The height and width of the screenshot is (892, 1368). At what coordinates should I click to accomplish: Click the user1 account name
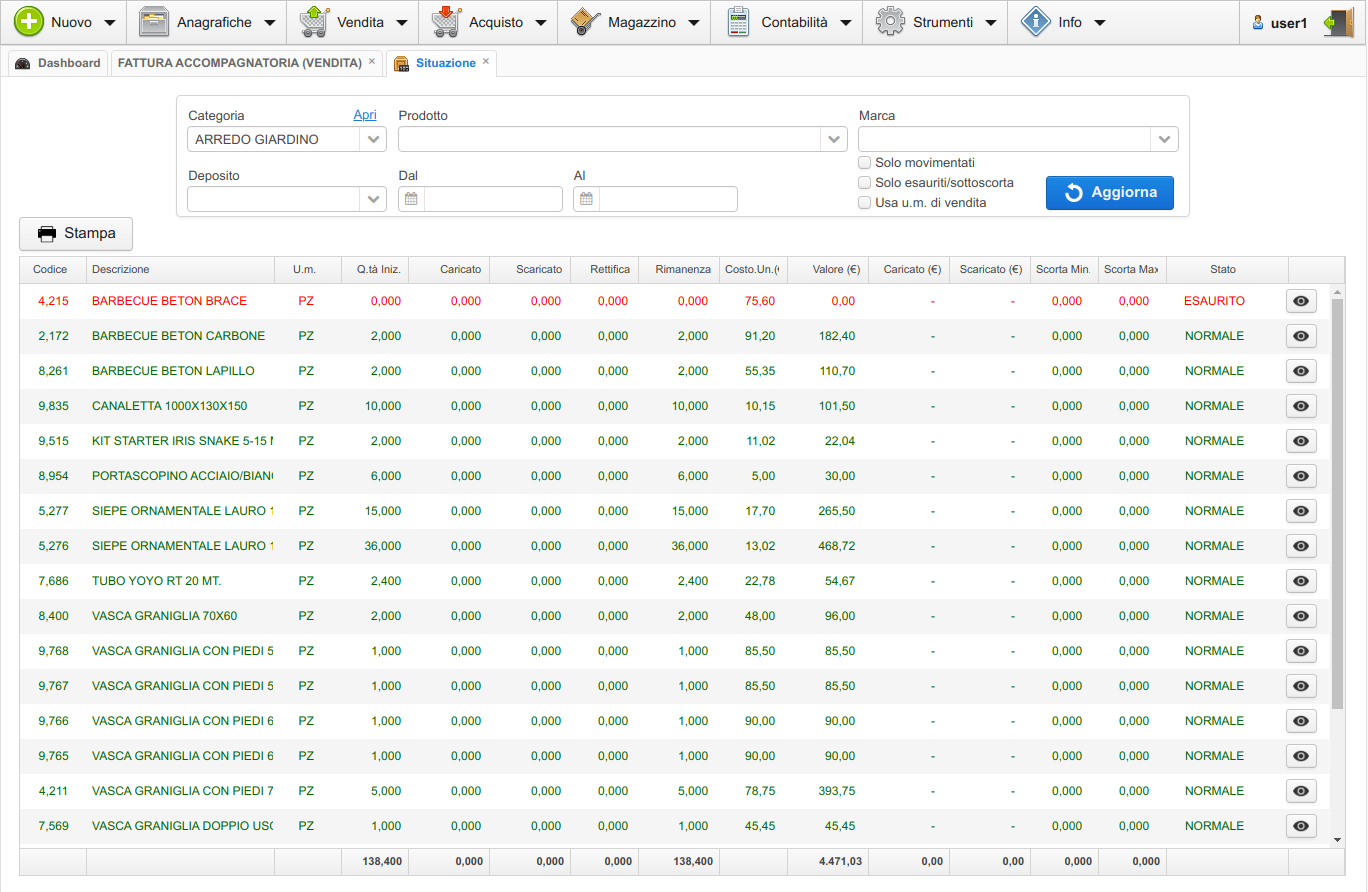coord(1289,23)
